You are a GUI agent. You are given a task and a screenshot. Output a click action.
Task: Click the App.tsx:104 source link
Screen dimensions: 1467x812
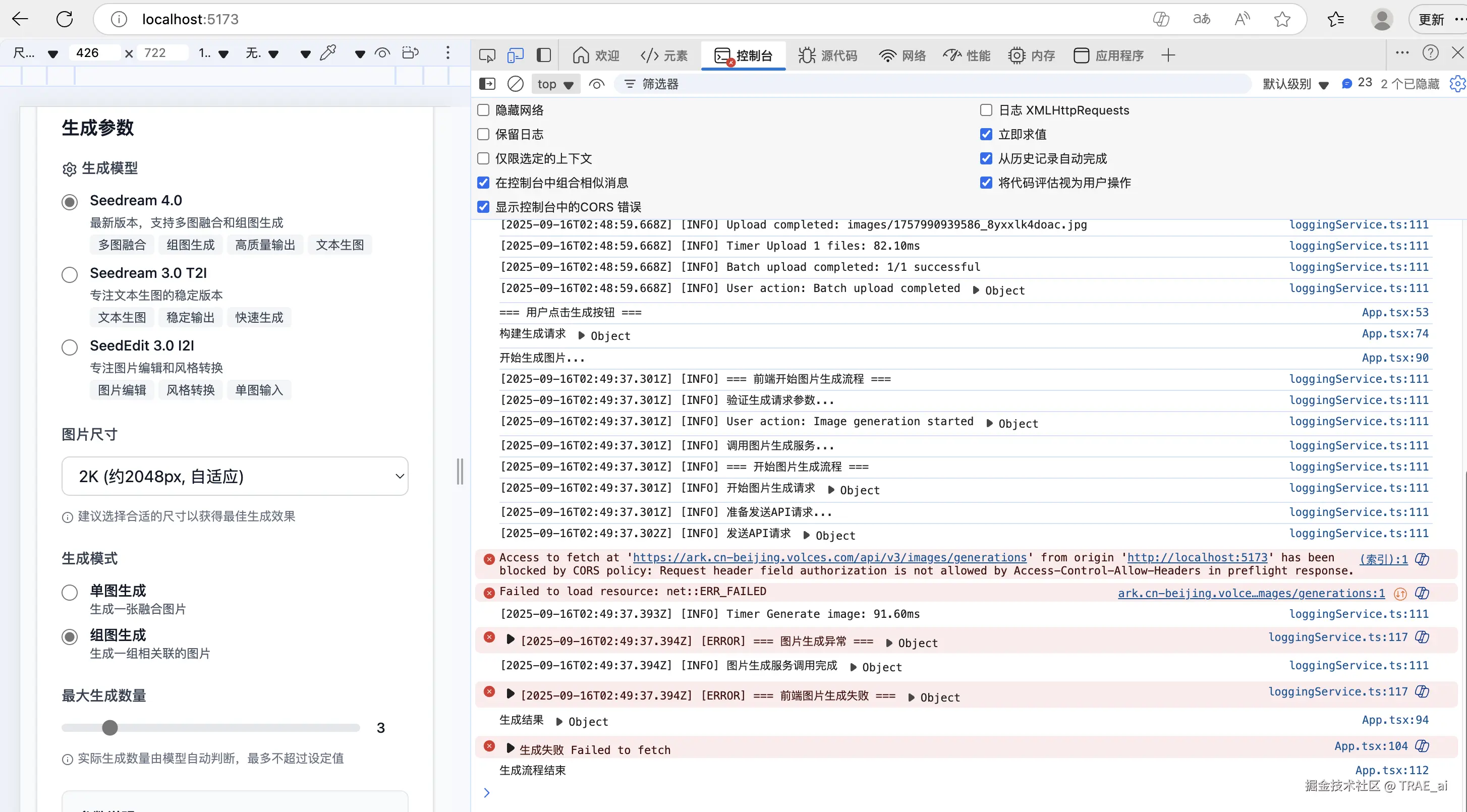point(1370,746)
